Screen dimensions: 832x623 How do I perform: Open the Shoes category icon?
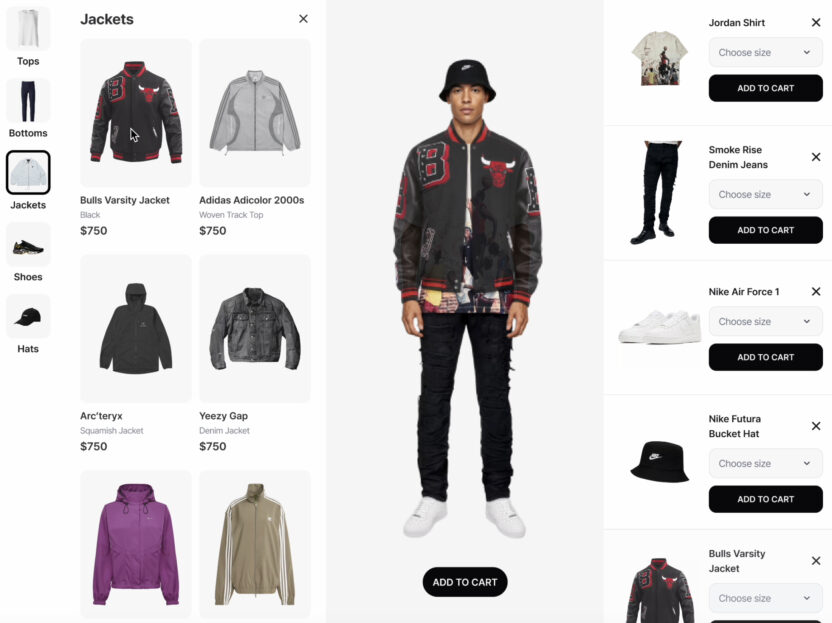(28, 245)
